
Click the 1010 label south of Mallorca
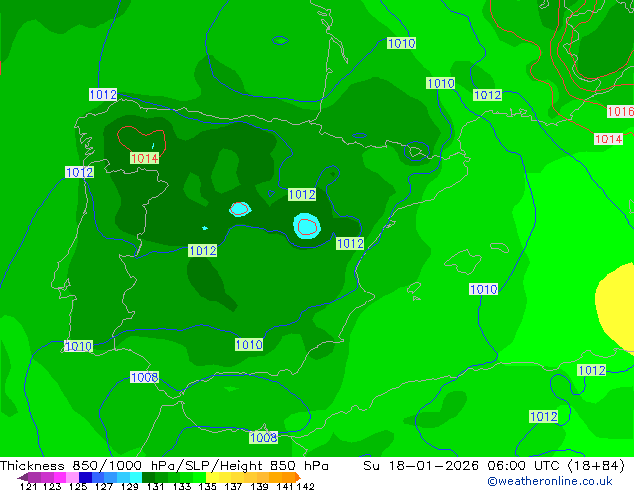484,289
